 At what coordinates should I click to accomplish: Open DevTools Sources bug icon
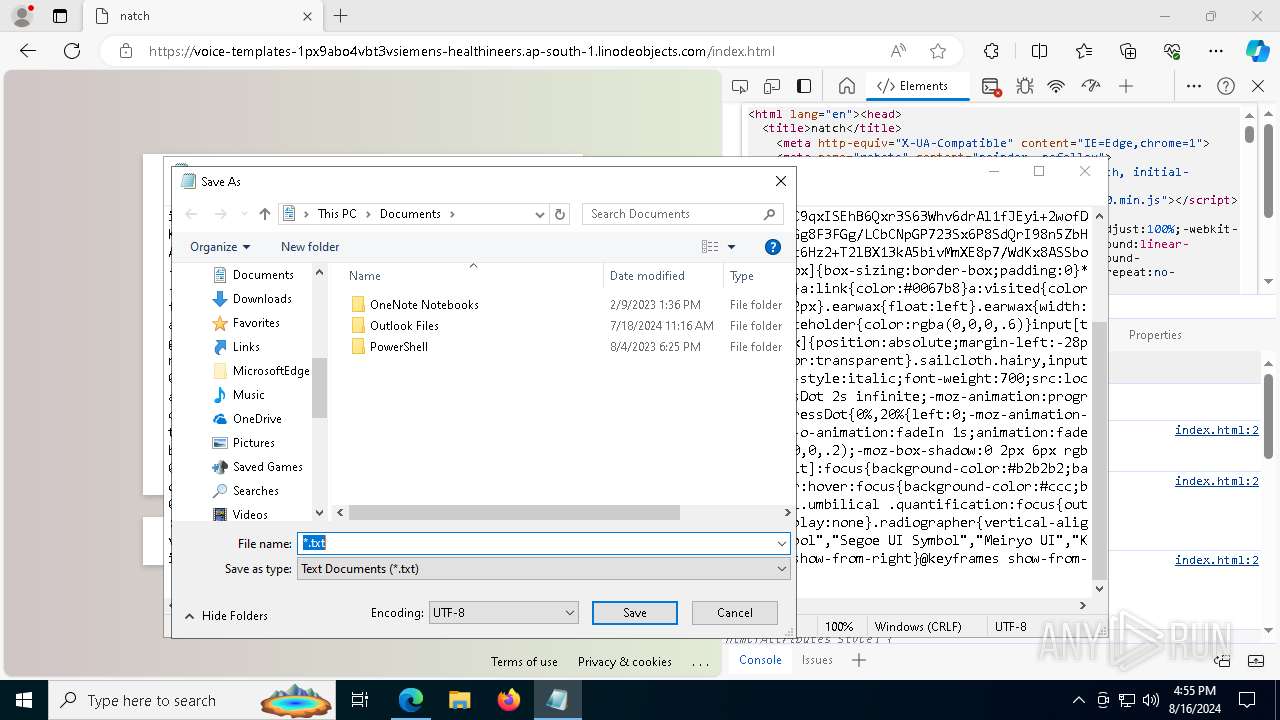click(x=1025, y=86)
